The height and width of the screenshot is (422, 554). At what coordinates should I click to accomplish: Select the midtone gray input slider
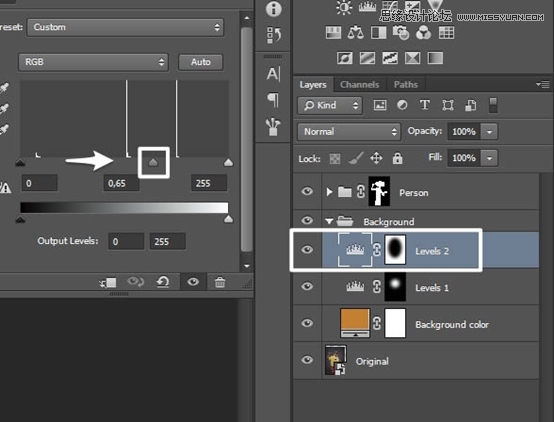tap(153, 162)
